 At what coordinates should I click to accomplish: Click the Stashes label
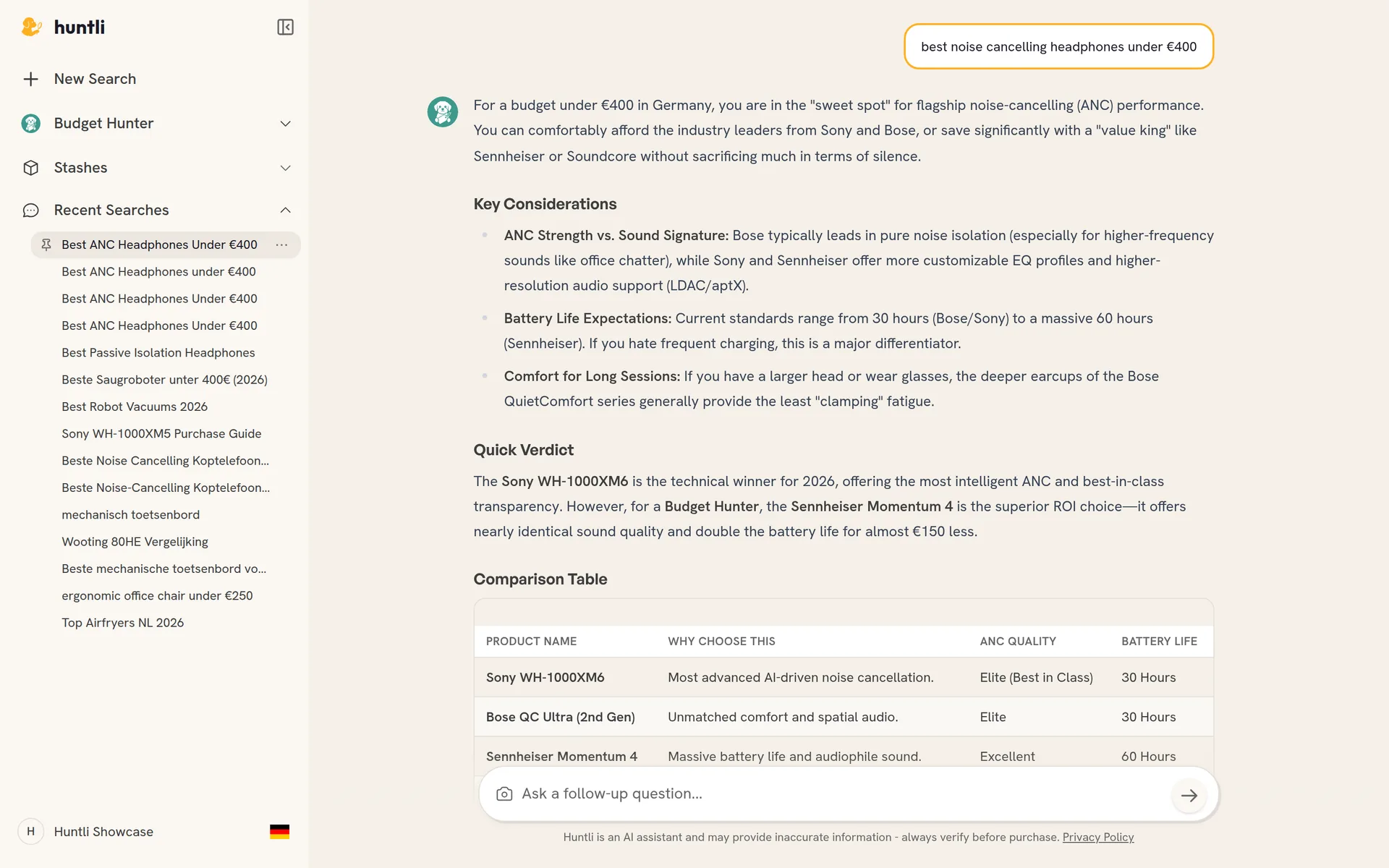pyautogui.click(x=80, y=168)
